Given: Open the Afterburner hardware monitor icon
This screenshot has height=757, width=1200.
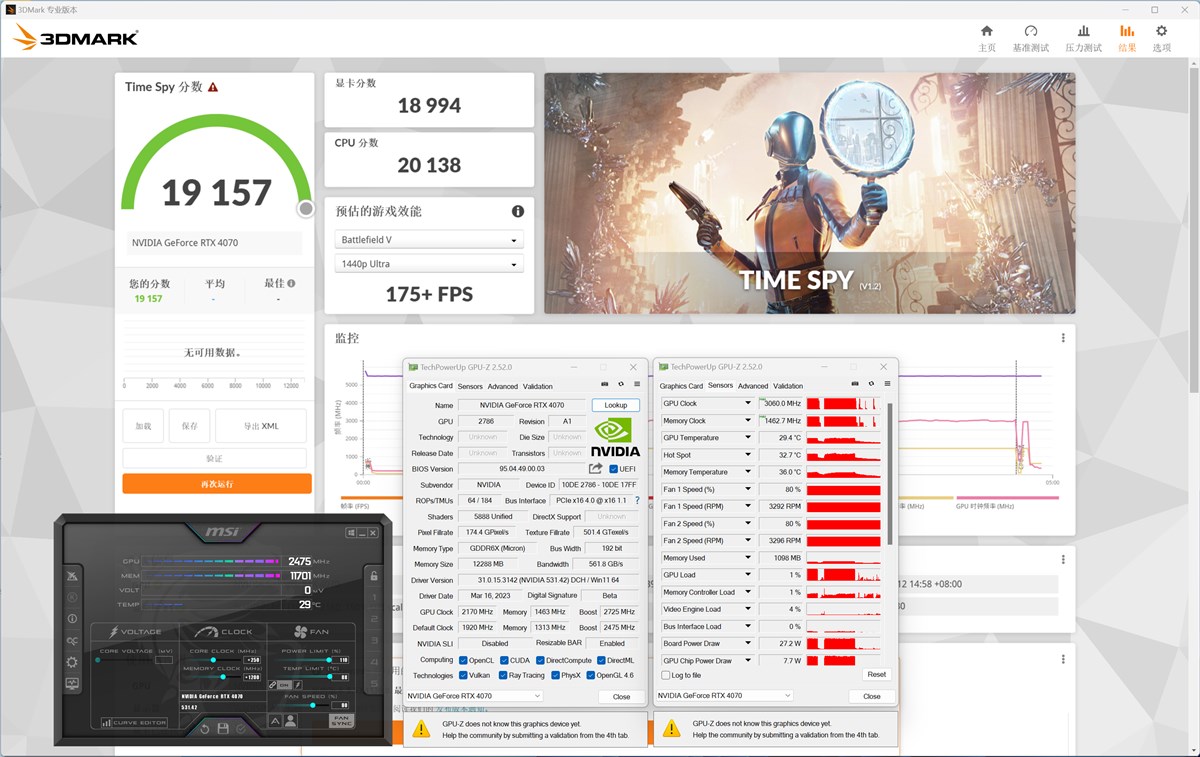Looking at the screenshot, I should pyautogui.click(x=72, y=683).
